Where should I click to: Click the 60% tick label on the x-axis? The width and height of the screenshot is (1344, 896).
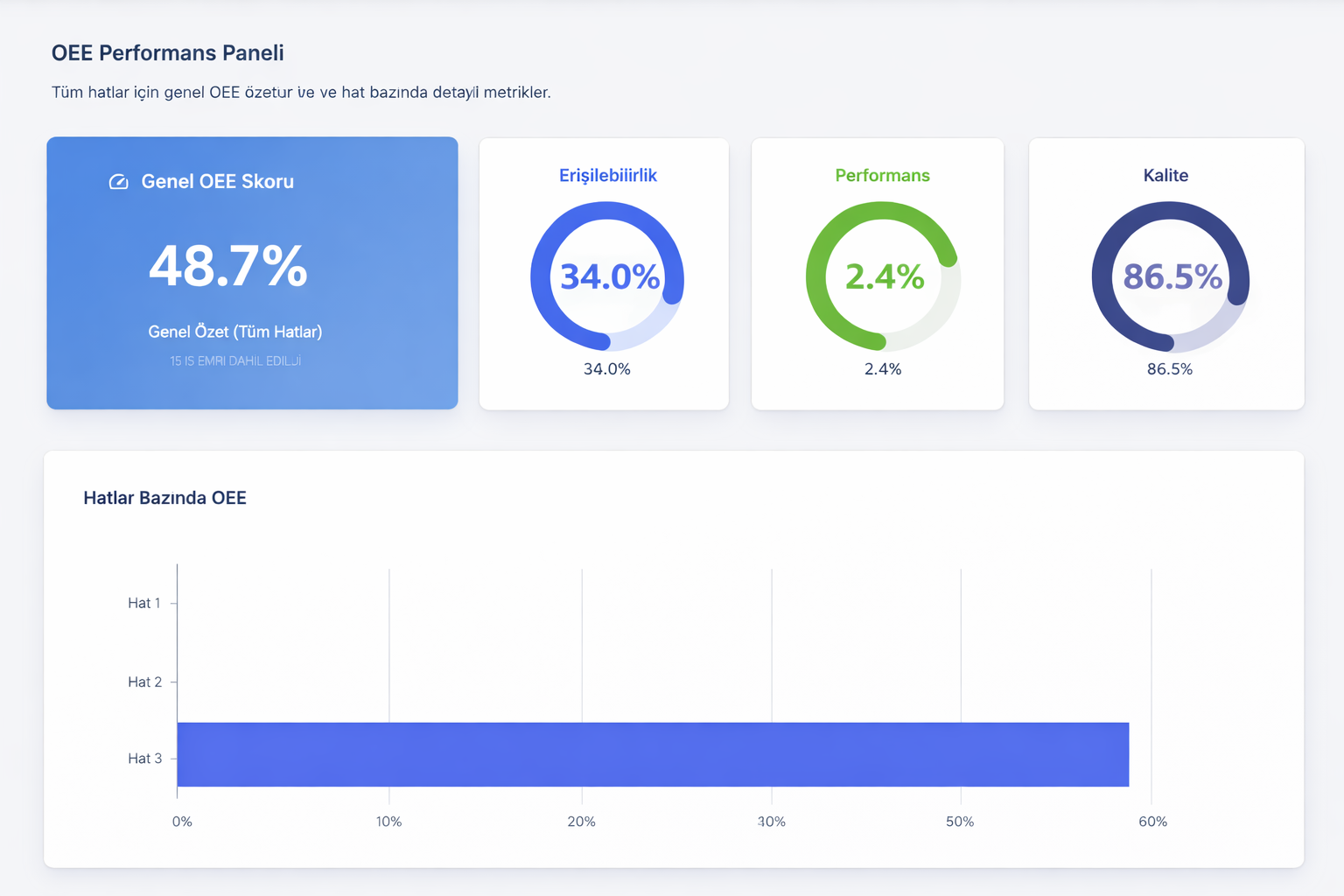(x=1152, y=822)
